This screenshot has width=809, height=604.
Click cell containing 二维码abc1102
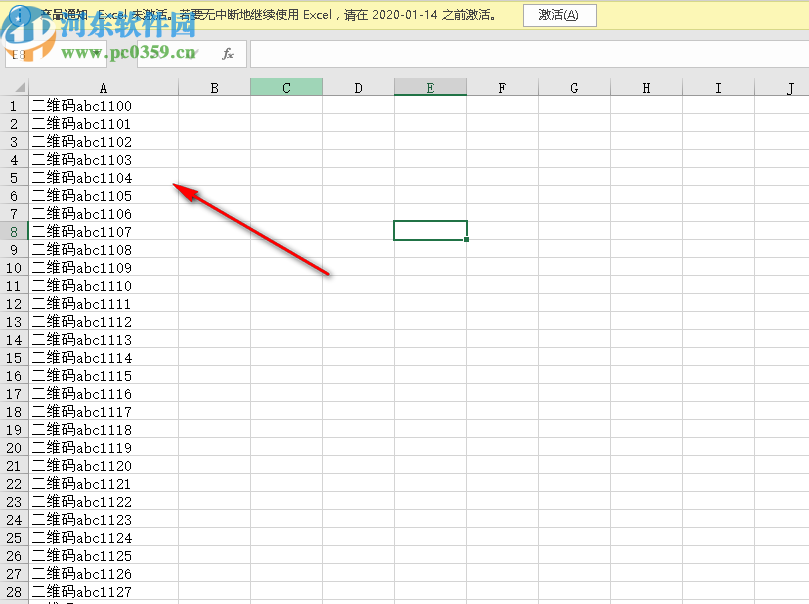[104, 141]
